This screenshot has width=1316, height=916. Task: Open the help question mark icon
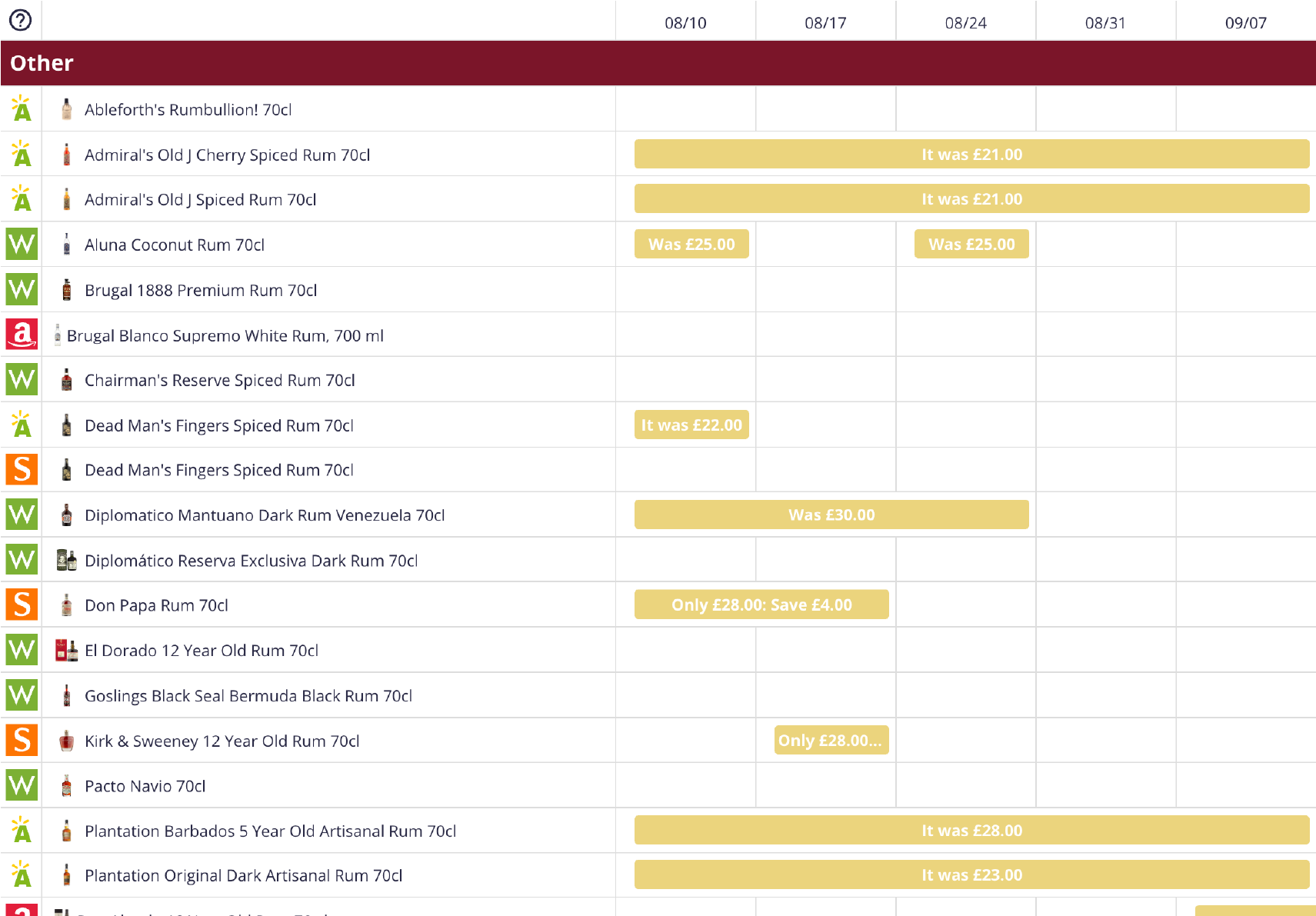tap(20, 20)
